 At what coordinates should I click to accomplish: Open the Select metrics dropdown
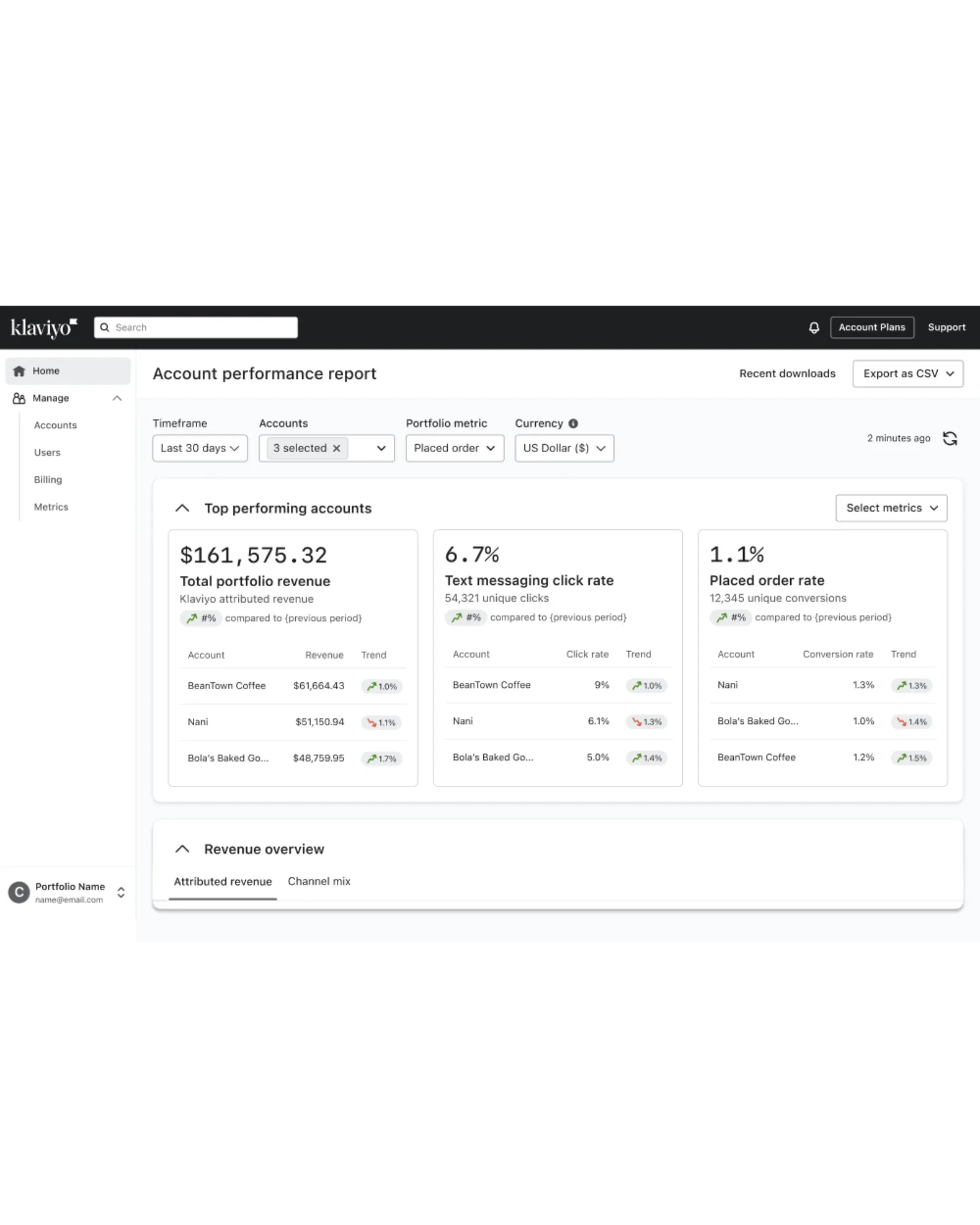(891, 508)
